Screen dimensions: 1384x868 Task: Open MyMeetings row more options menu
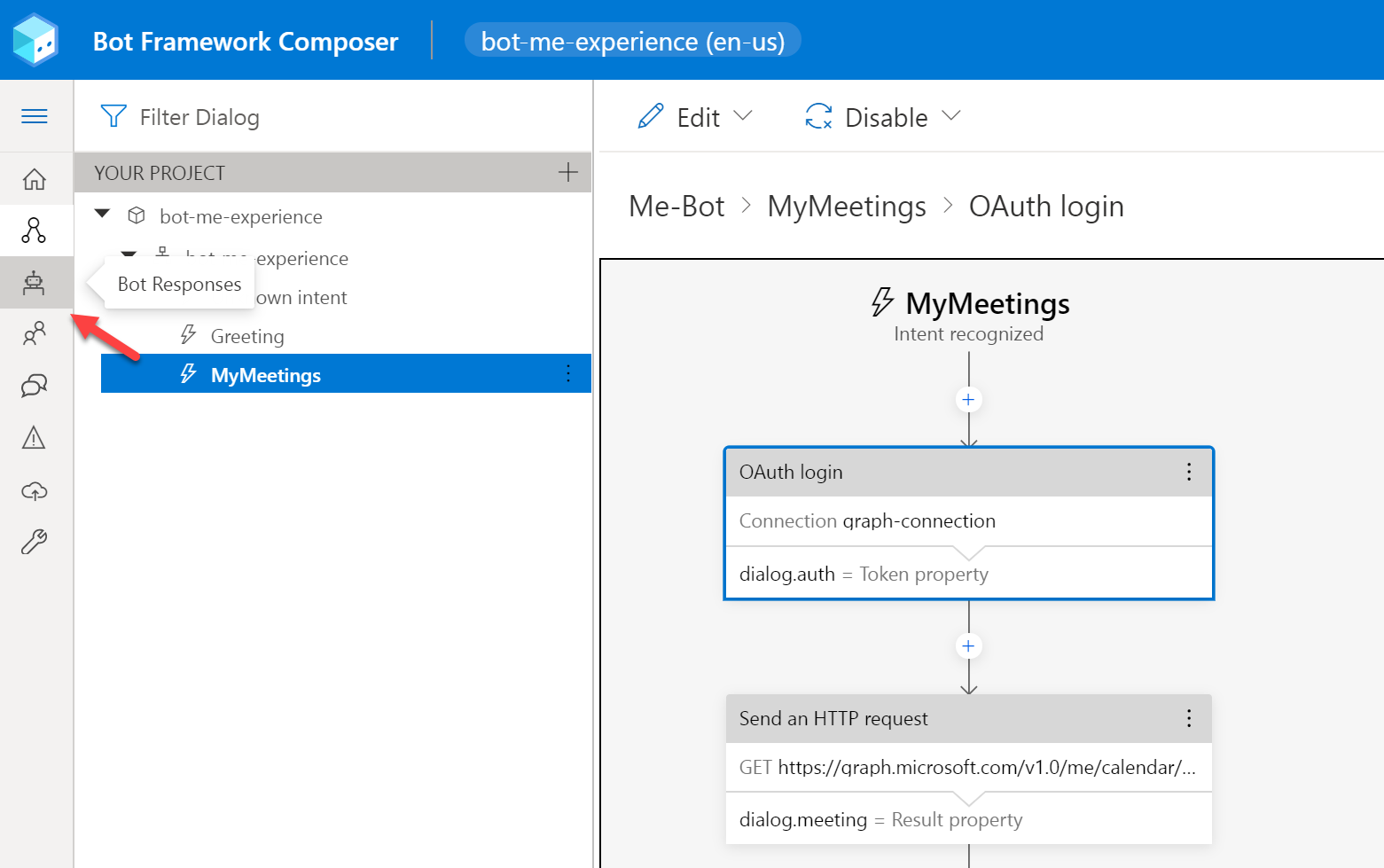click(x=568, y=374)
